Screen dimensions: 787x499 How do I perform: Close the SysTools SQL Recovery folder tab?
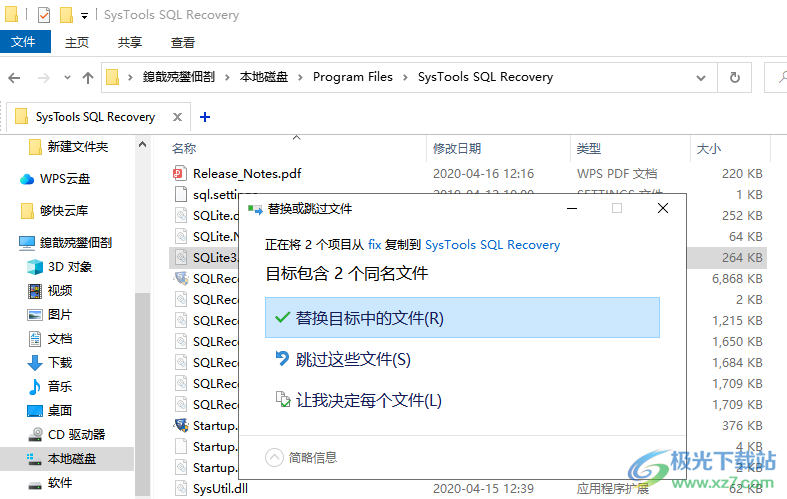(177, 117)
